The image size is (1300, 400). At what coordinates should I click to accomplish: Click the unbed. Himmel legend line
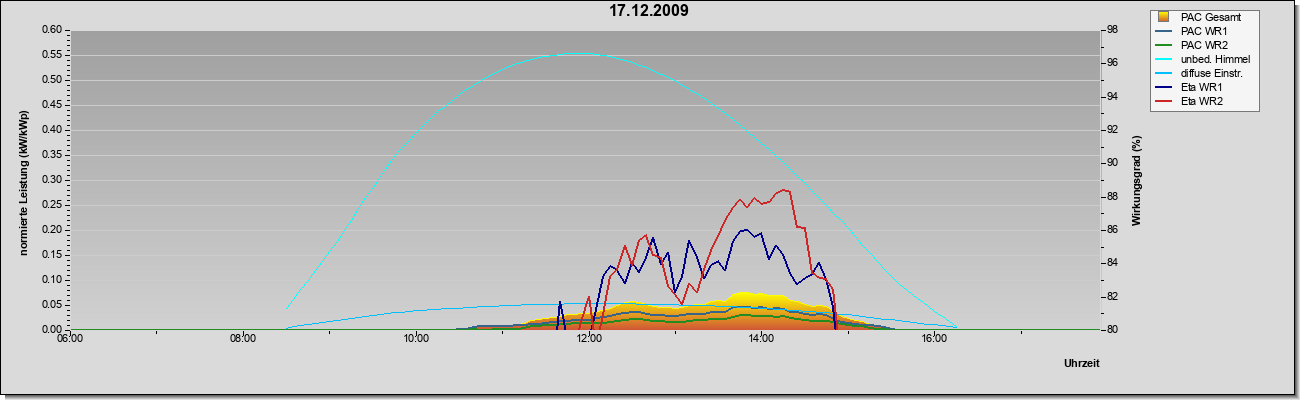1164,59
